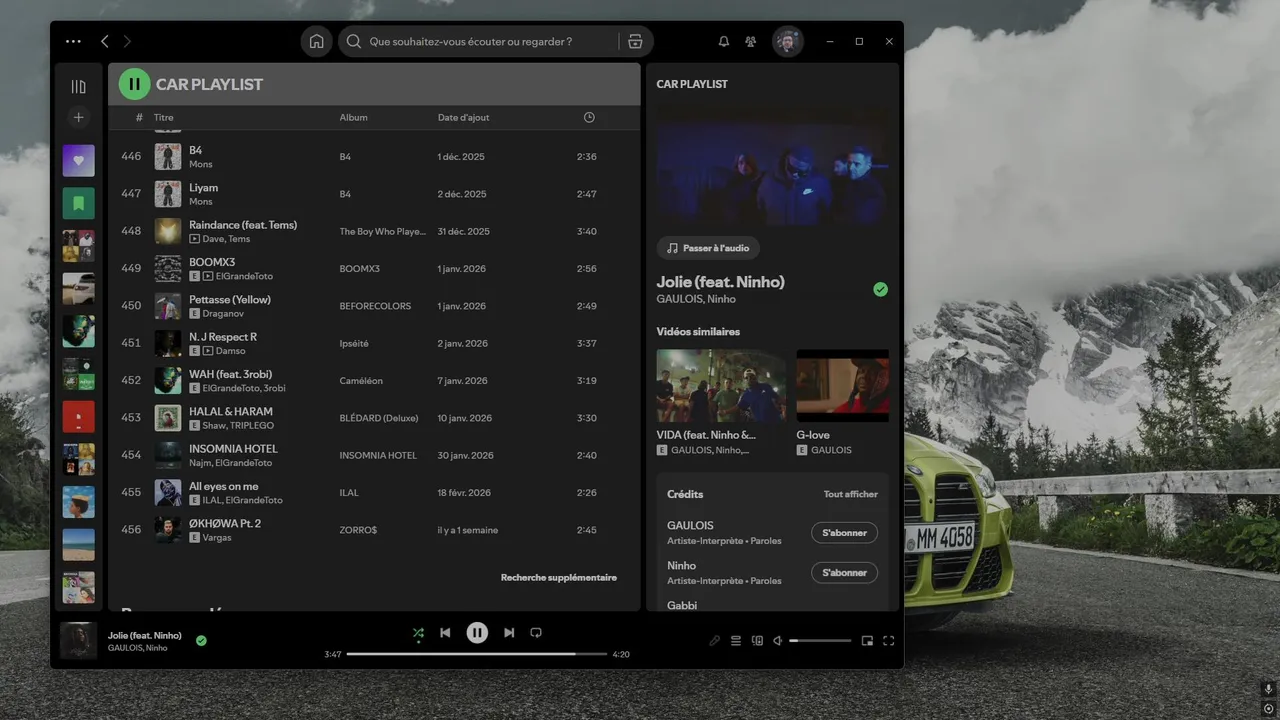Show lyrics microphone icon
Viewport: 1280px width, 720px height.
pyautogui.click(x=715, y=641)
